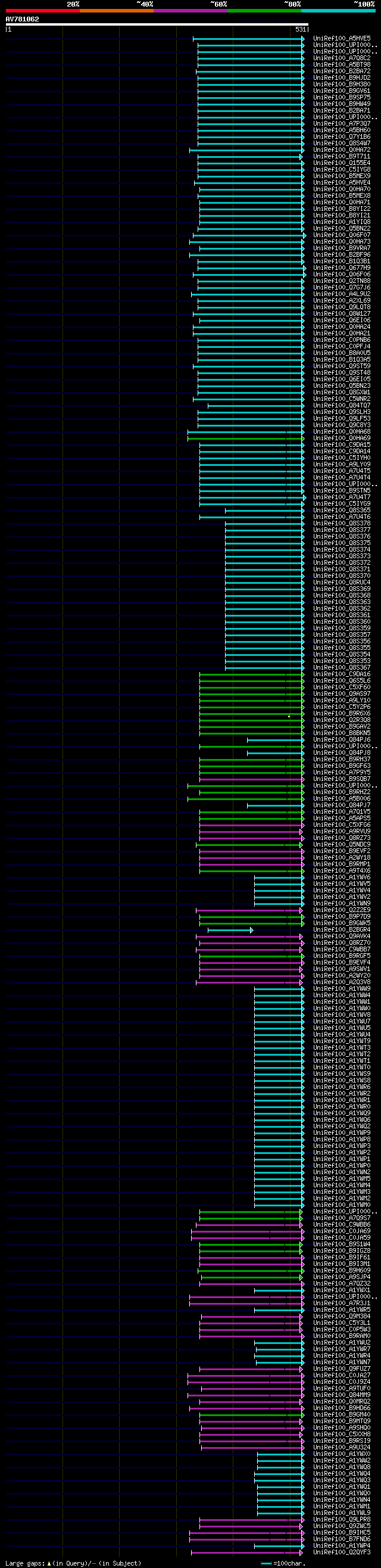
Task: Select hit UniRef100_B9HD66
Action: 342,1408
